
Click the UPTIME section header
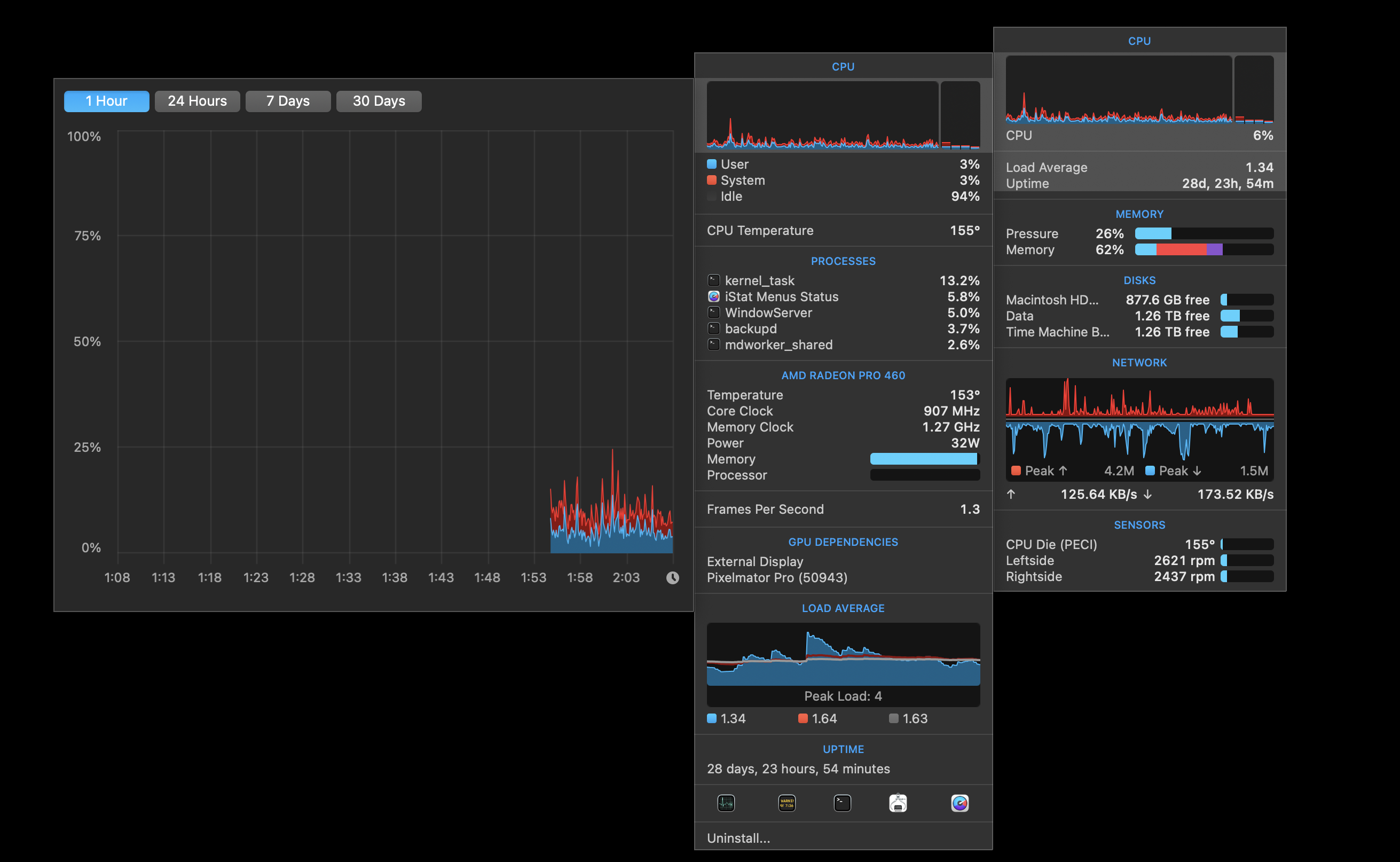(x=843, y=749)
